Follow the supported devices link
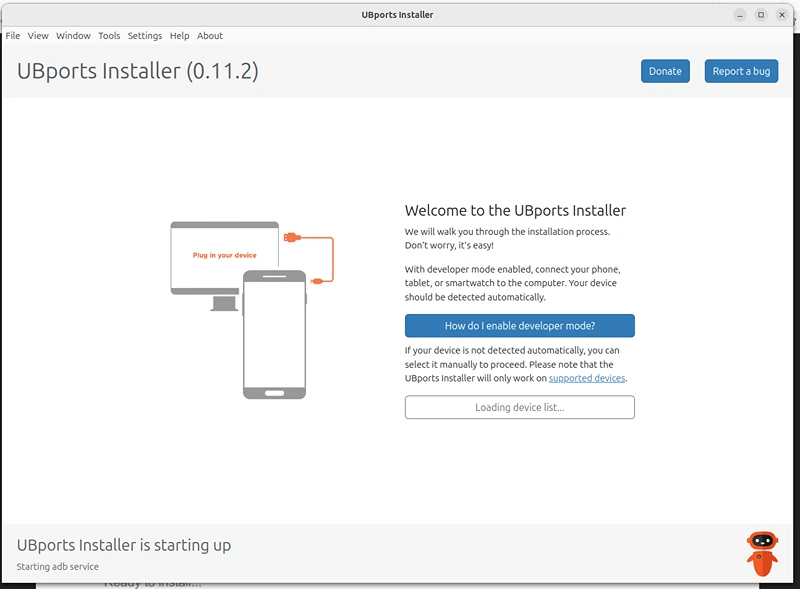Image resolution: width=800 pixels, height=589 pixels. point(587,379)
